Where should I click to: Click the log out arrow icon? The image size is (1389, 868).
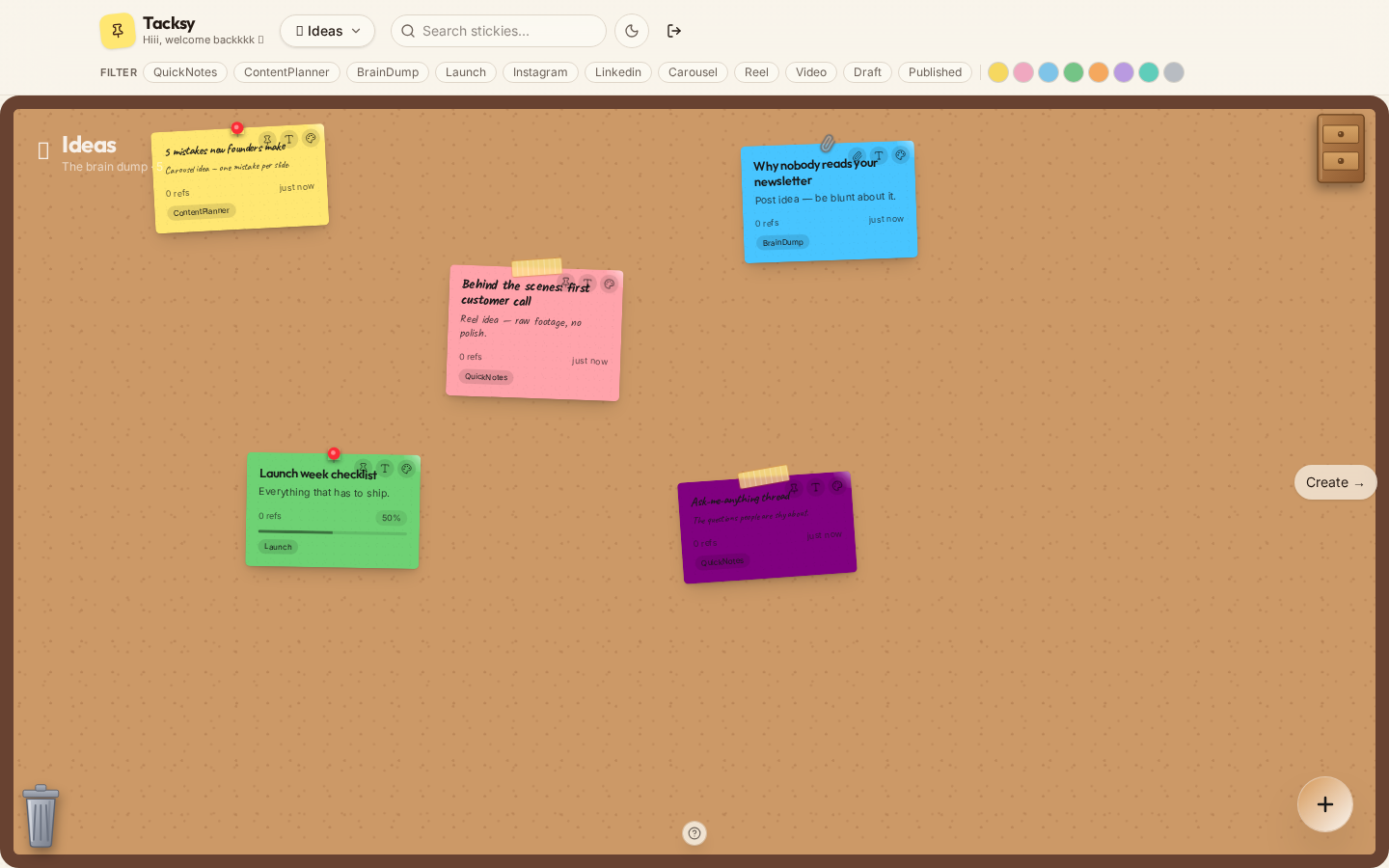674,31
